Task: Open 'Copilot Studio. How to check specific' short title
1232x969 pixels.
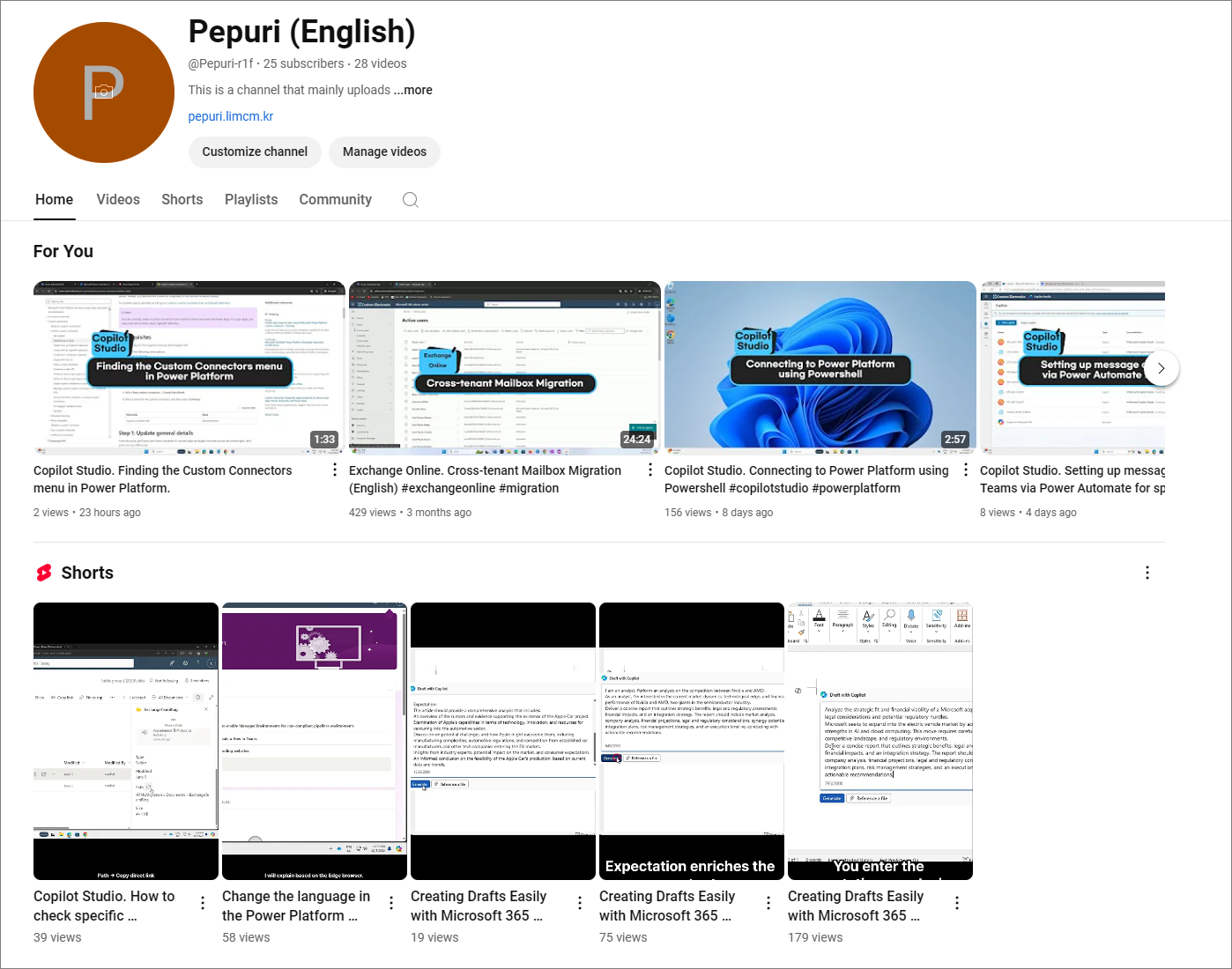Action: pyautogui.click(x=104, y=906)
